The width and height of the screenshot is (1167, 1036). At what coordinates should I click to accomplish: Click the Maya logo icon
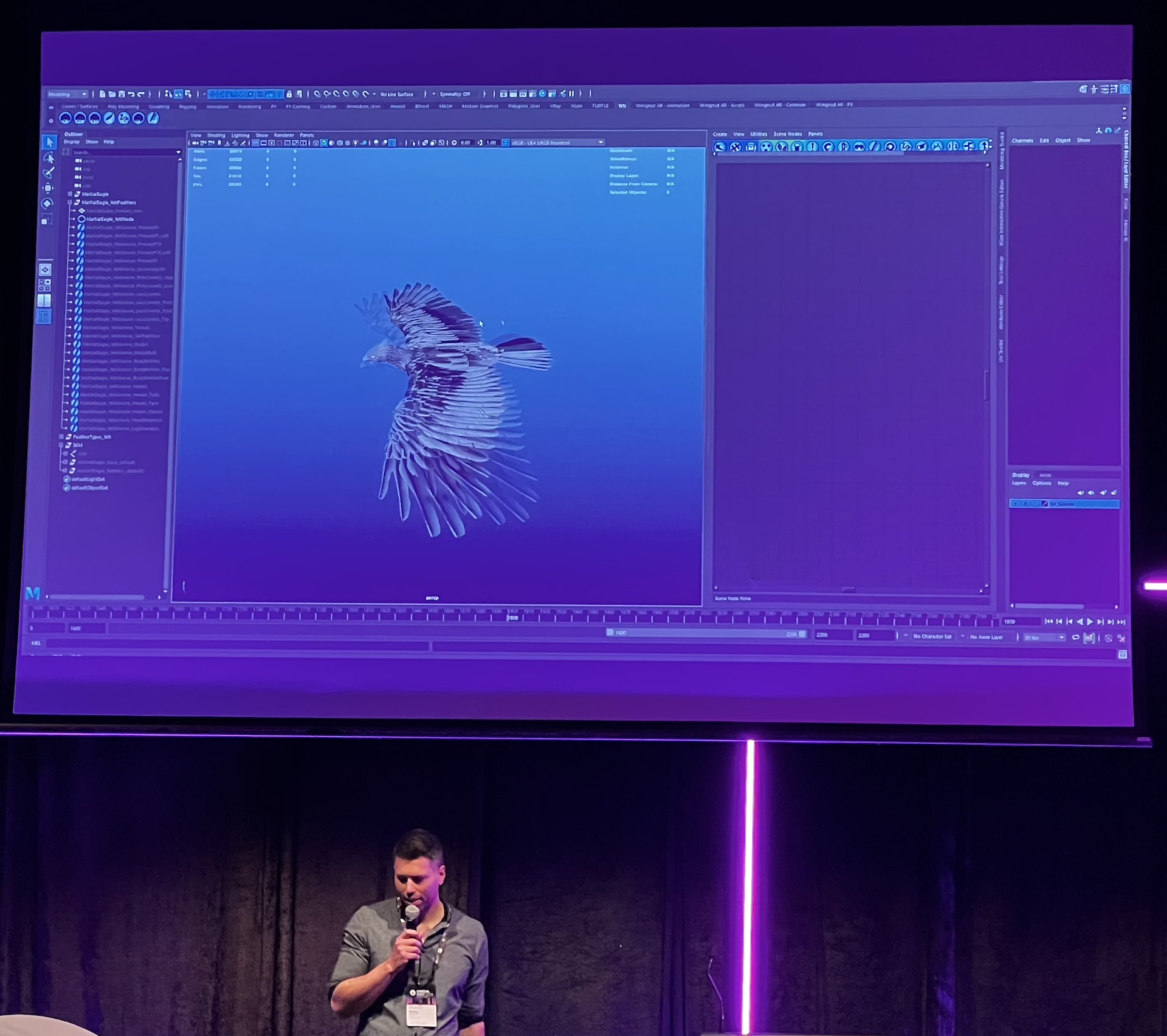tap(33, 593)
